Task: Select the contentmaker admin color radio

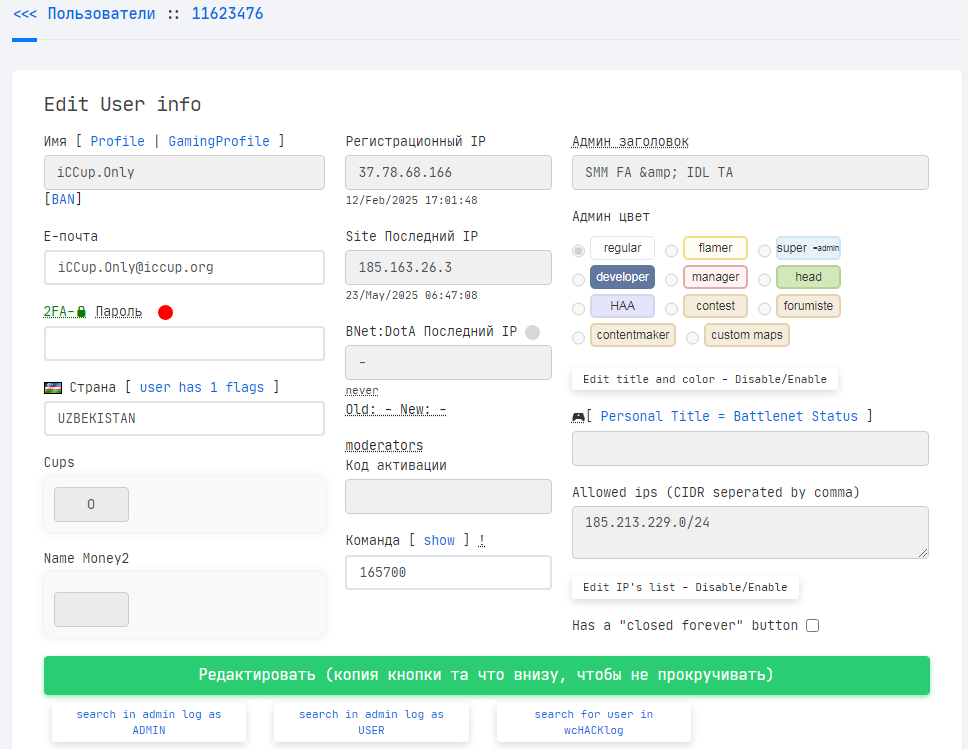Action: [578, 338]
